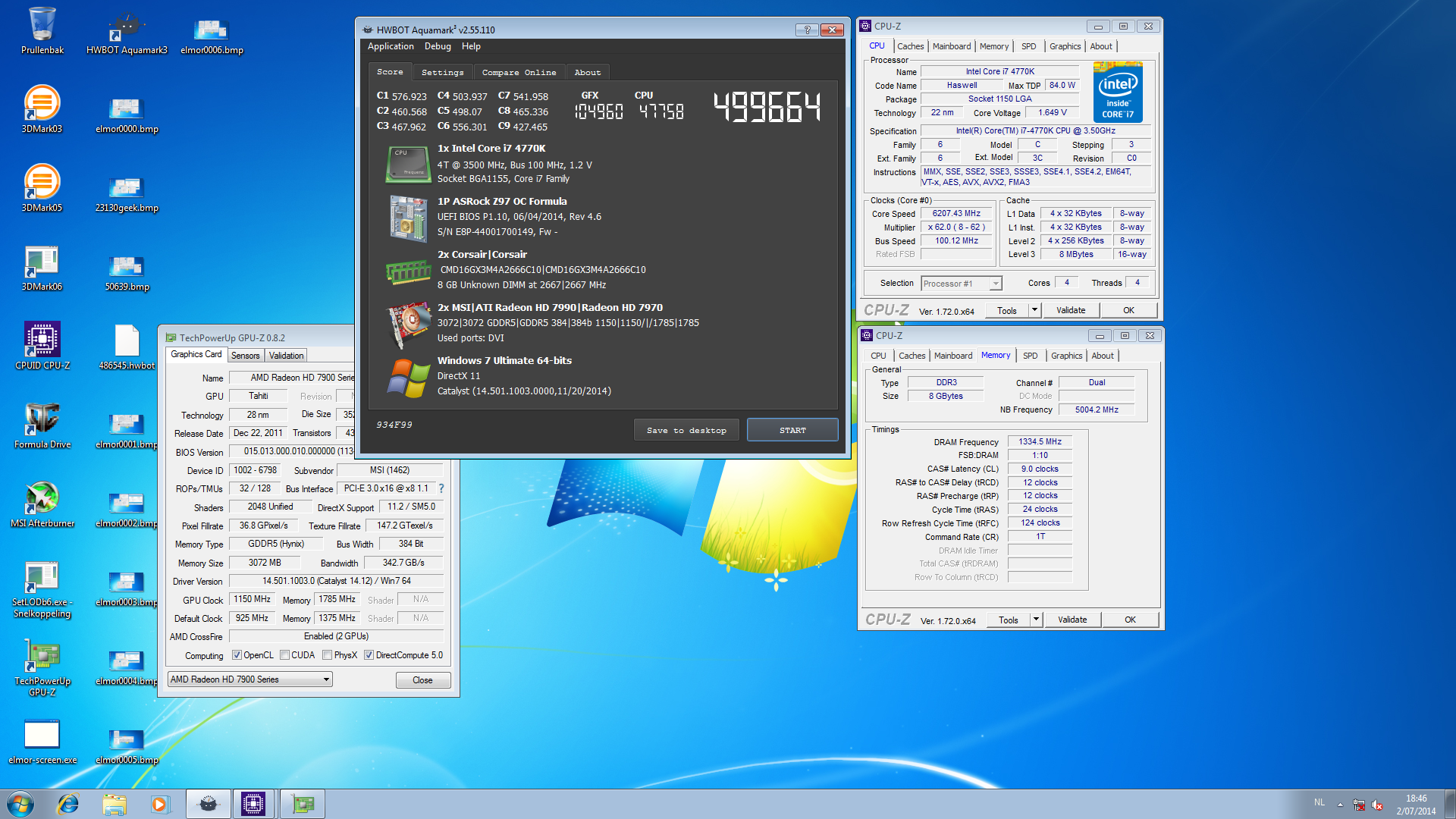This screenshot has height=819, width=1456.
Task: Open the Debug menu in Aquamark
Action: pos(438,46)
